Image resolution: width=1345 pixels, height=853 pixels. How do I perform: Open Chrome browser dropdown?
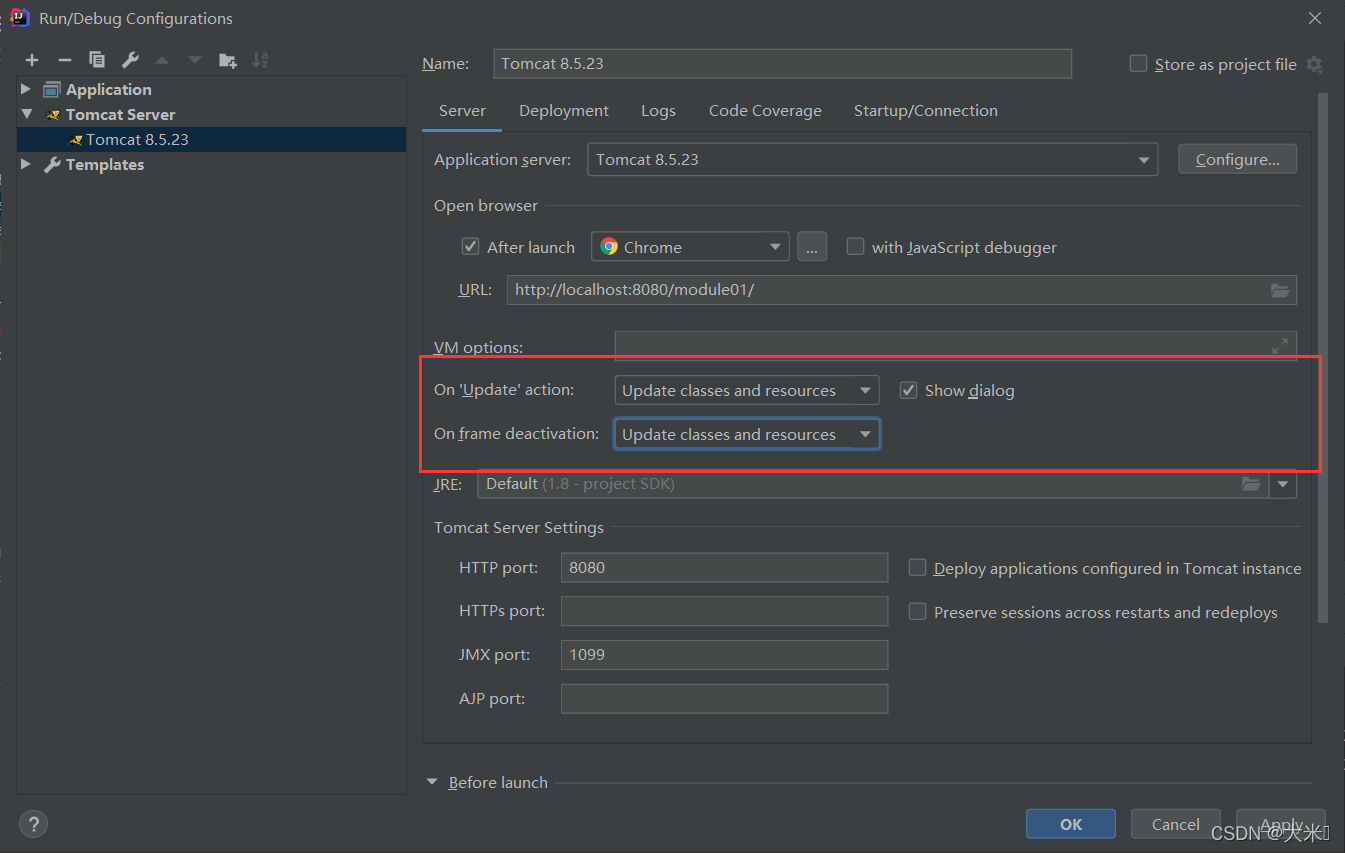pyautogui.click(x=690, y=247)
